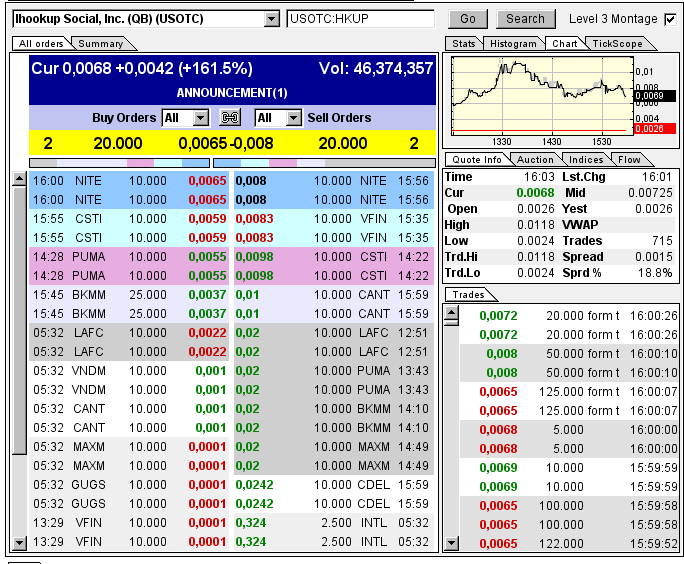Switch to the Summary tab
This screenshot has width=684, height=564.
[x=100, y=44]
